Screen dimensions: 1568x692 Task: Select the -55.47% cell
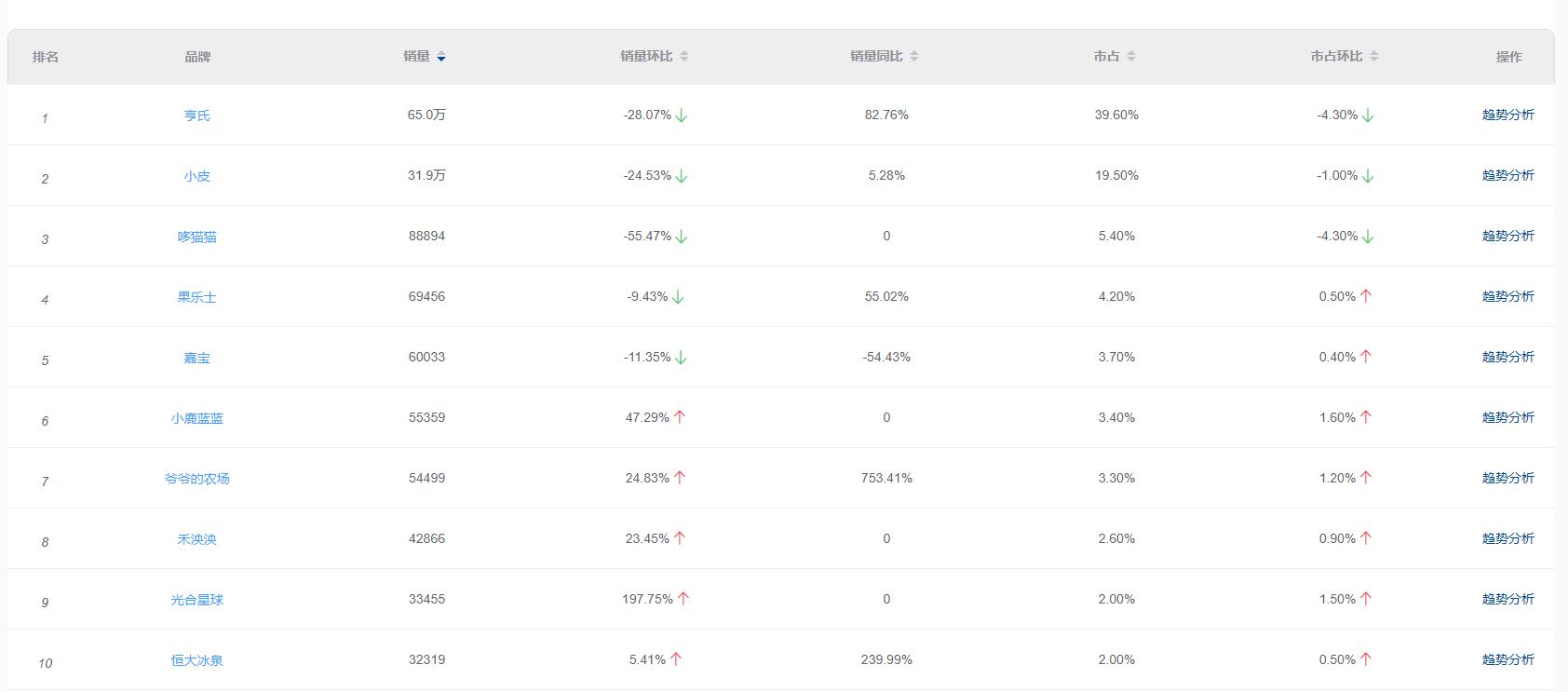click(647, 236)
